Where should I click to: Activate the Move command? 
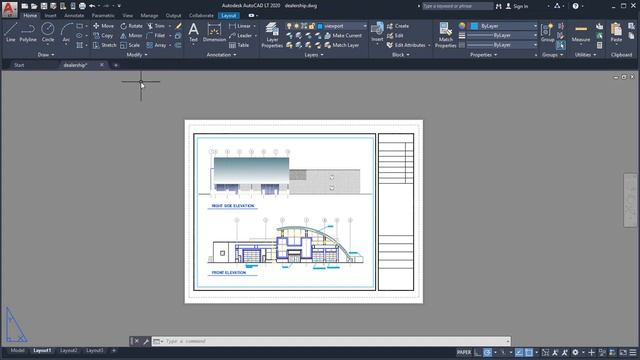click(x=104, y=26)
